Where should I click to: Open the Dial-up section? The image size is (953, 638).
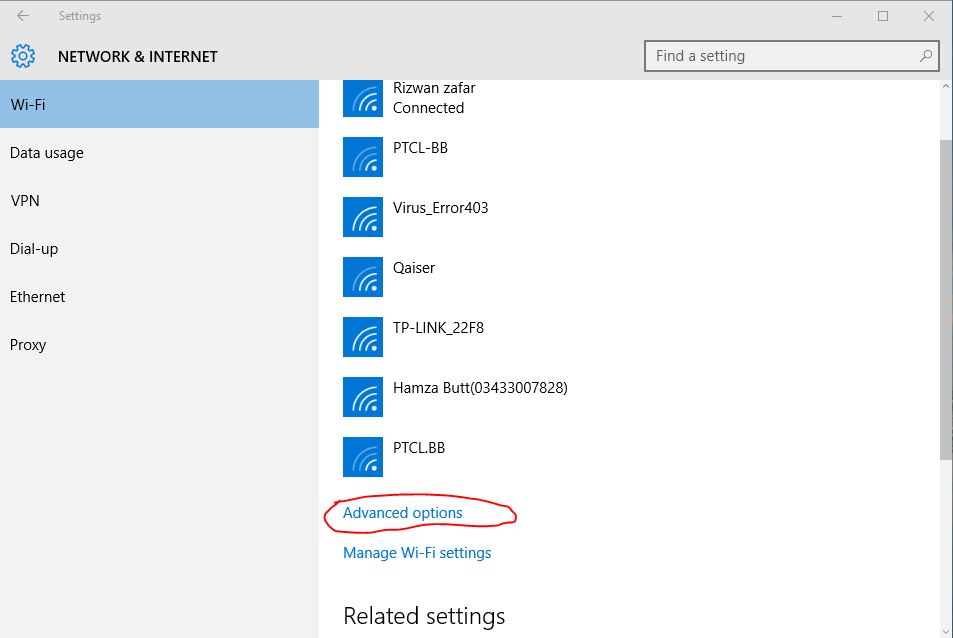pos(159,249)
